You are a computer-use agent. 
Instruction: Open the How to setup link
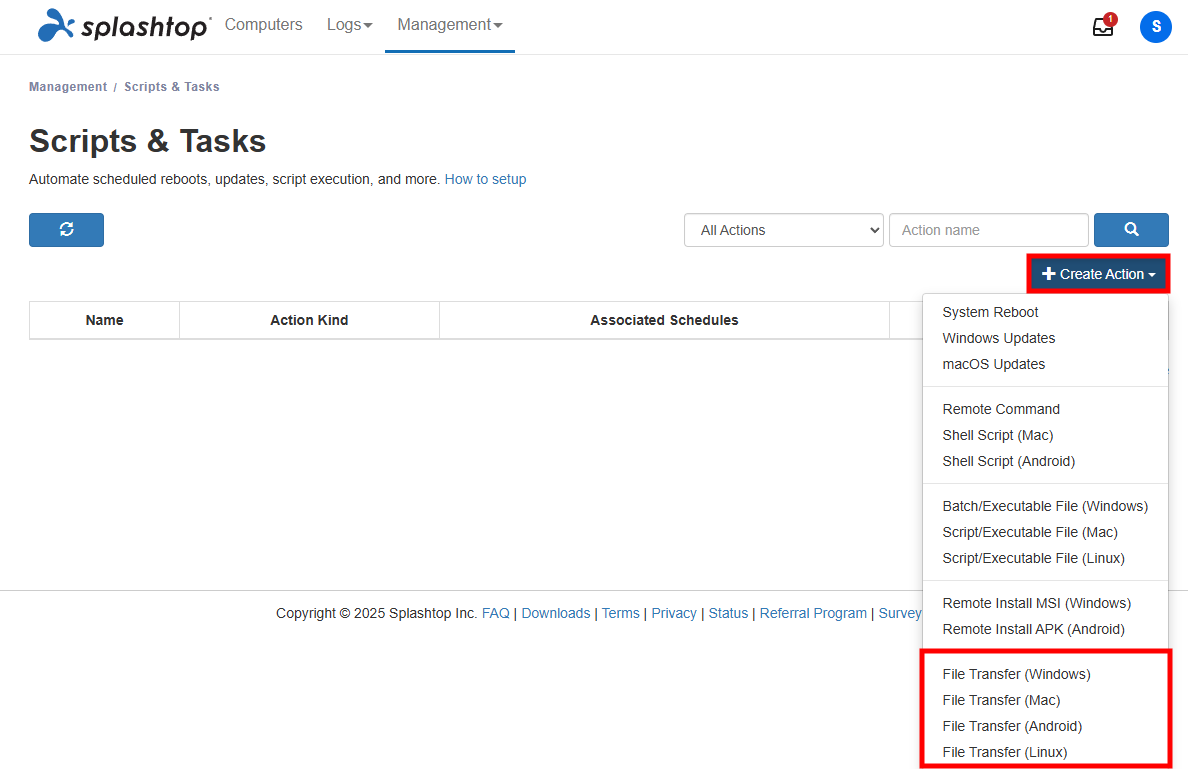pos(485,180)
